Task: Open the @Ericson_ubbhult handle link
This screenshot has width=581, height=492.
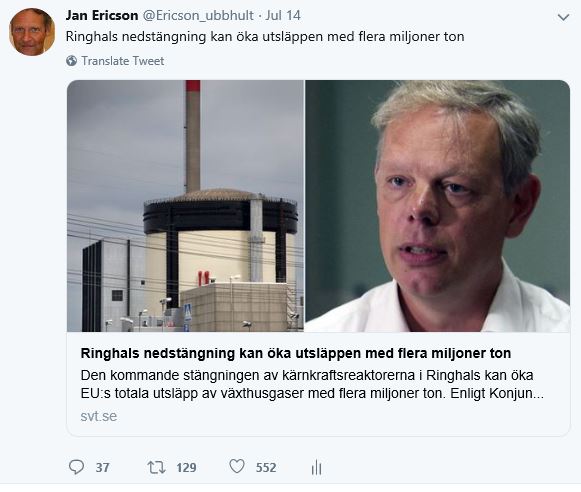Action: pos(198,16)
